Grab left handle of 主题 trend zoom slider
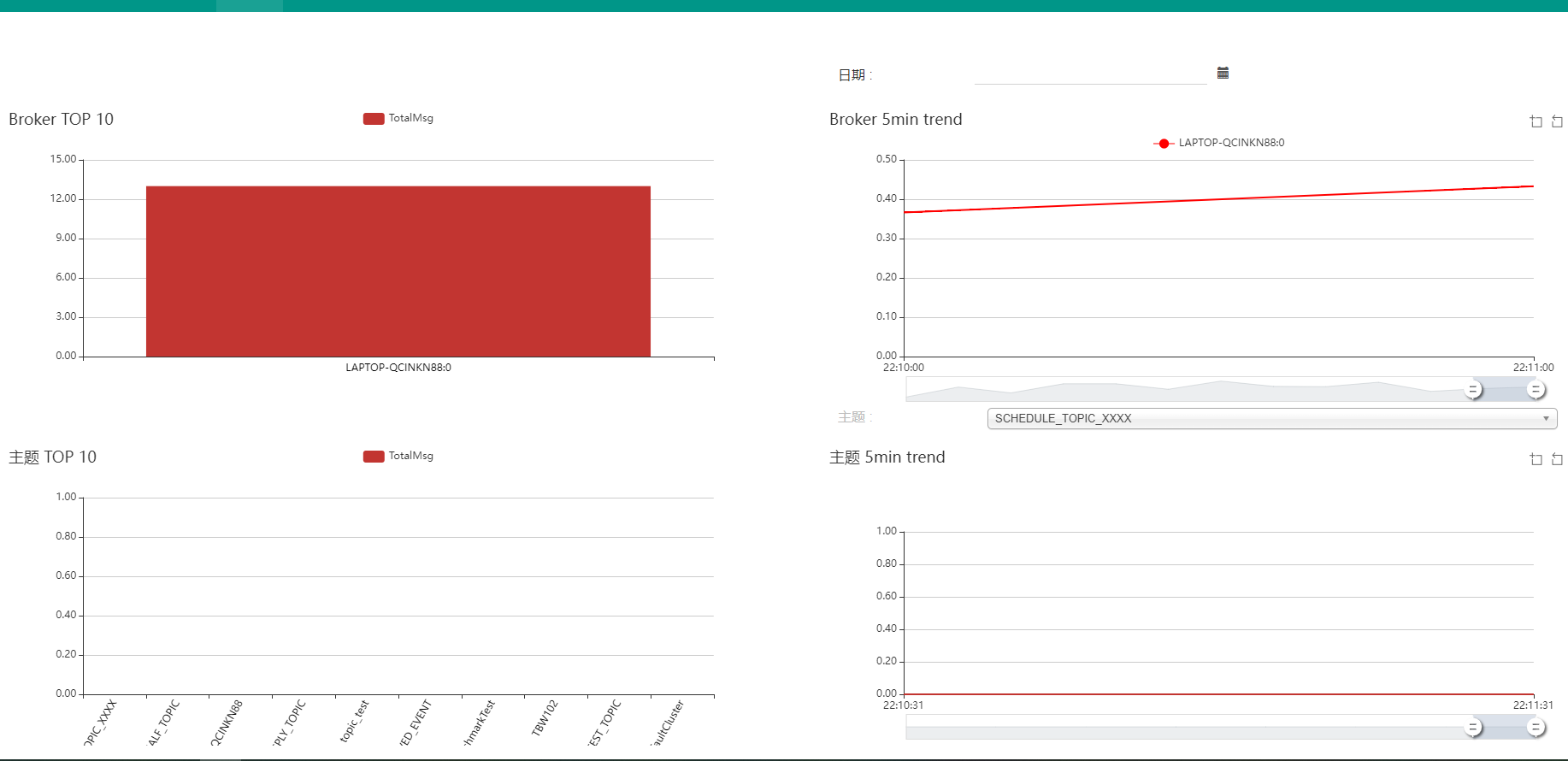Viewport: 1568px width, 761px height. (1472, 728)
